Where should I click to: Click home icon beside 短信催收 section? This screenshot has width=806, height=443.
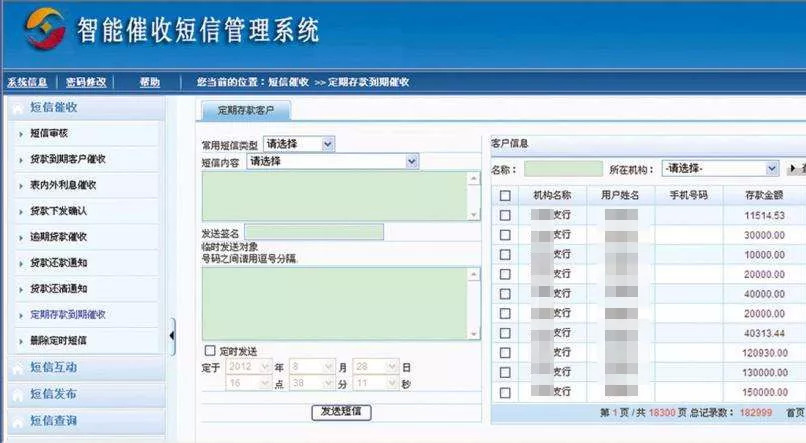point(17,107)
